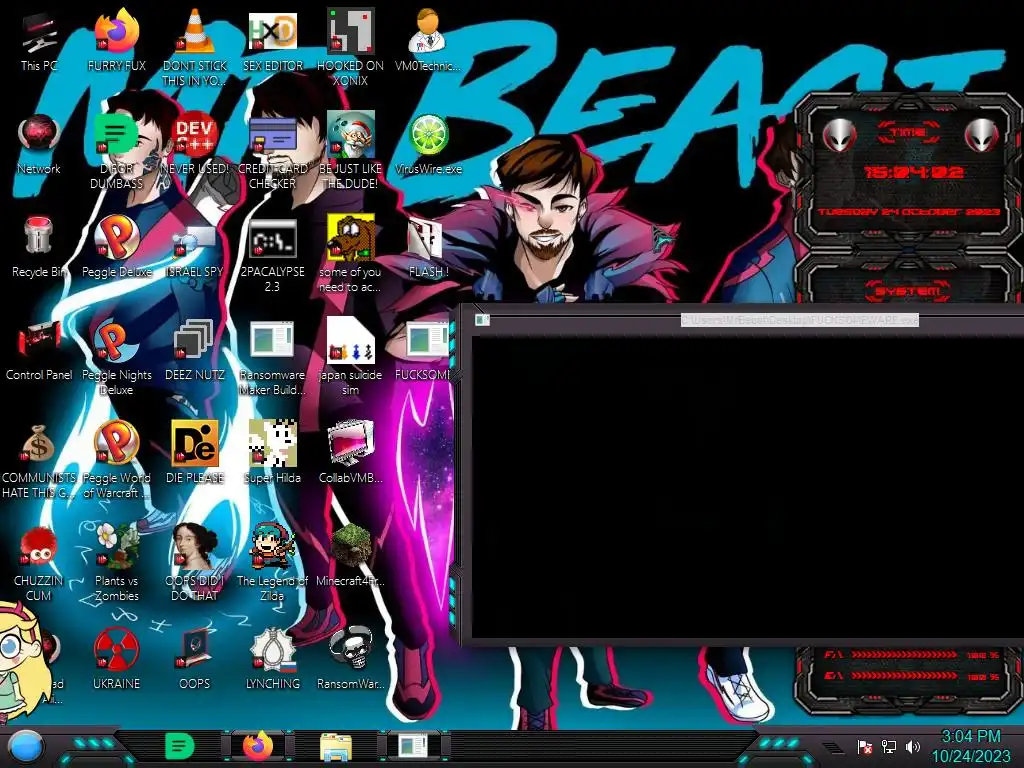Image resolution: width=1024 pixels, height=768 pixels.
Task: Open the CollabVMB... monitor icon
Action: coord(351,444)
